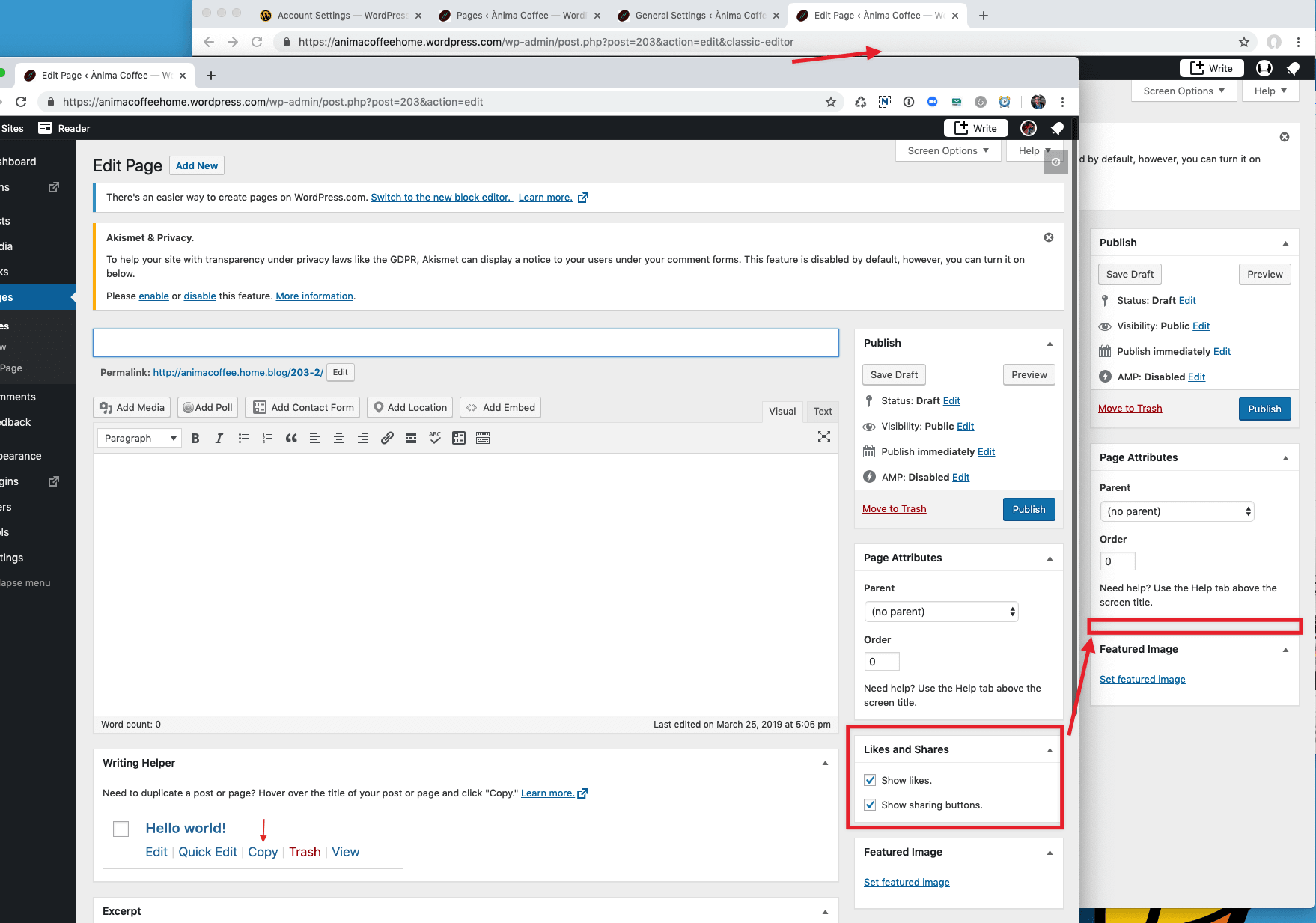Collapse the Writing Helper panel

pos(825,764)
